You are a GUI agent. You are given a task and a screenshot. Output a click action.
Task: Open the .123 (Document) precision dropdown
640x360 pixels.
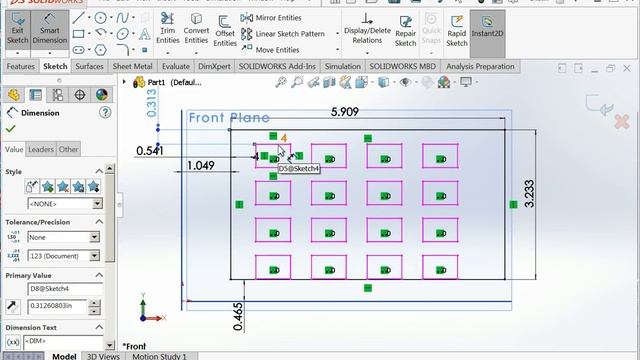pos(94,256)
